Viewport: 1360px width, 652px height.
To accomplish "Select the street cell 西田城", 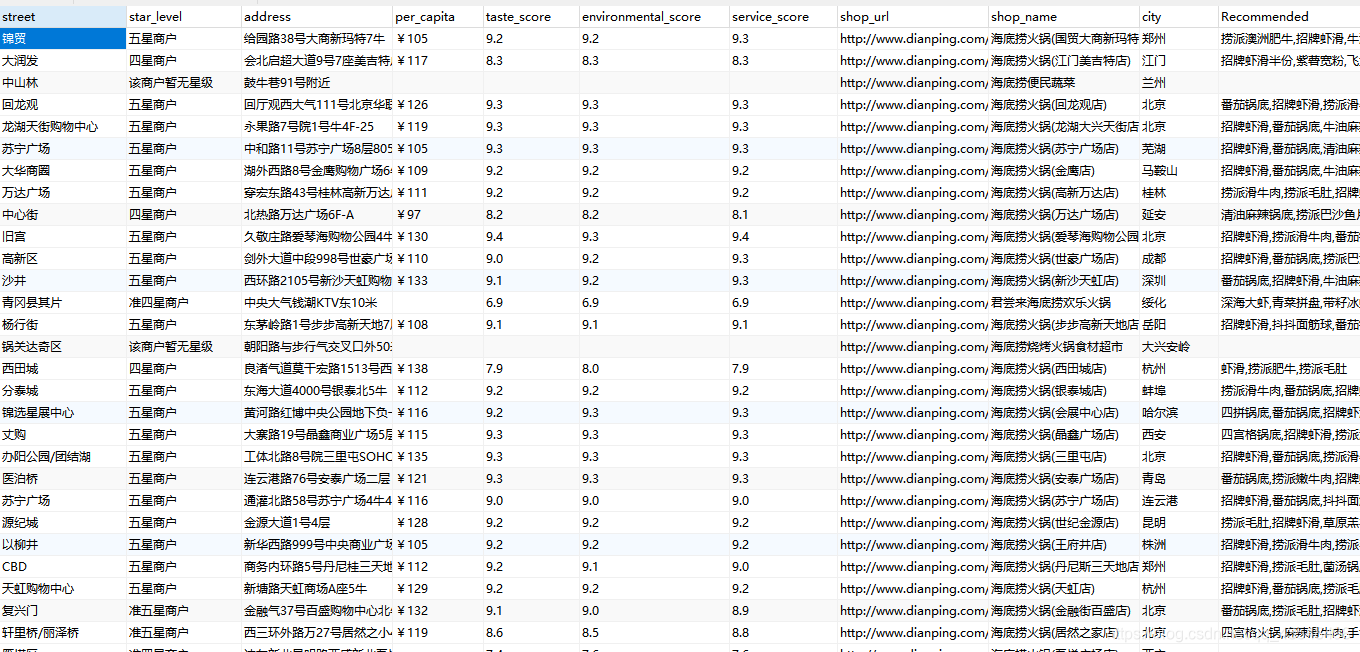I will click(x=63, y=368).
